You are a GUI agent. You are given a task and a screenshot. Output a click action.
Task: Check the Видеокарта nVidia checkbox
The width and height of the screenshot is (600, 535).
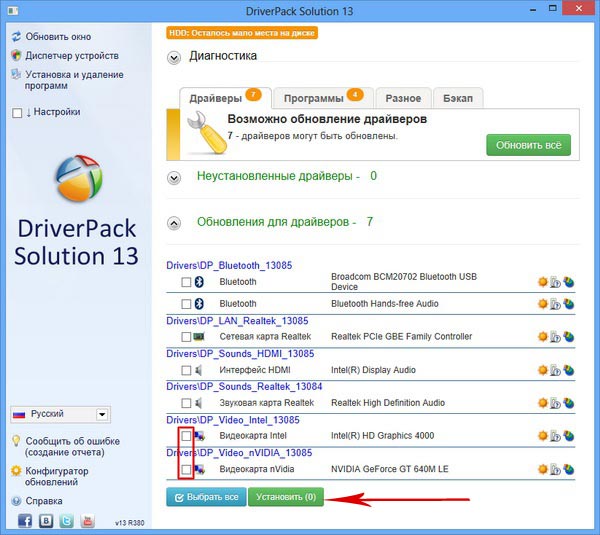(x=186, y=469)
